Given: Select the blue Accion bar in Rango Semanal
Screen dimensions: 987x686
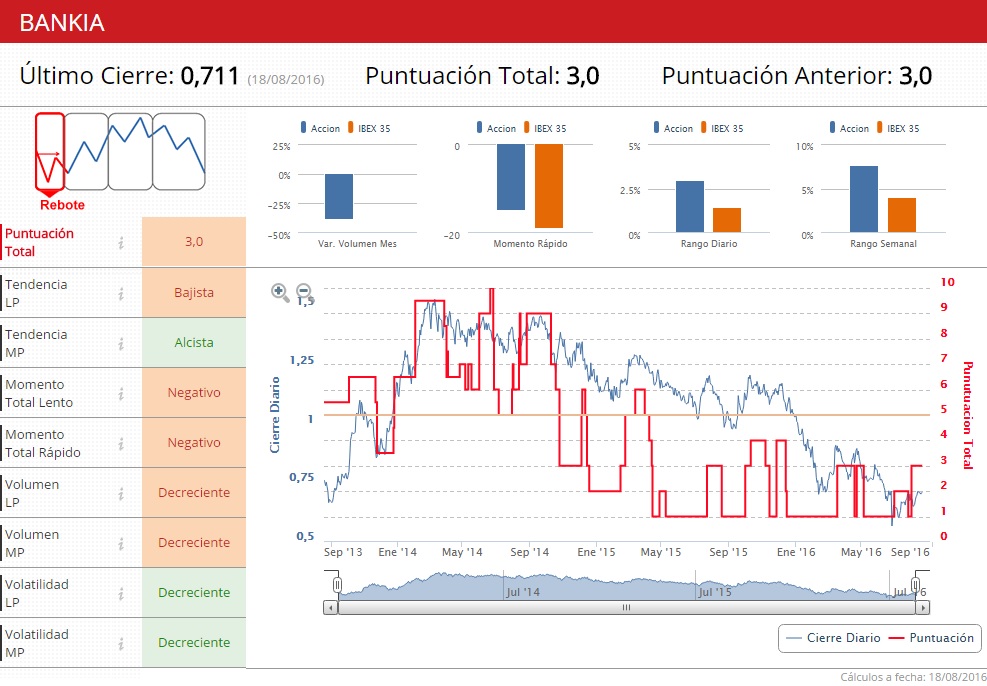Looking at the screenshot, I should 864,199.
